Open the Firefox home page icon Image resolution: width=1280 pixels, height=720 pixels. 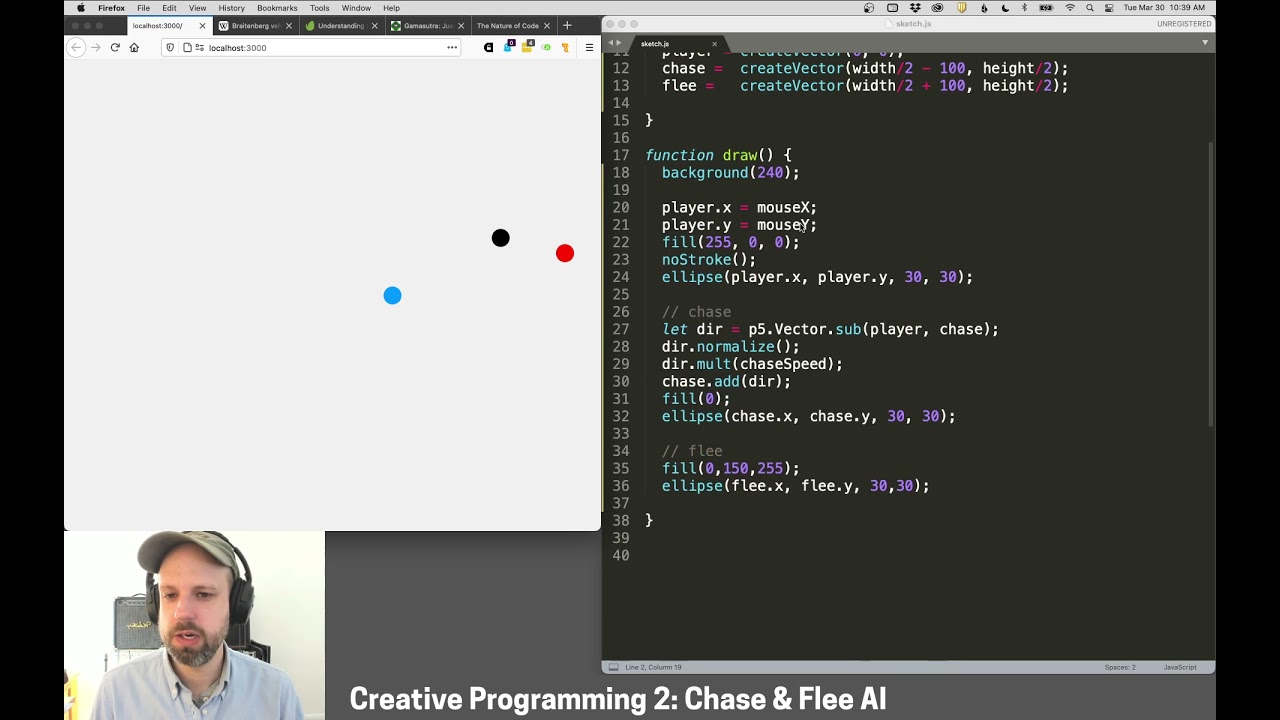[x=134, y=47]
